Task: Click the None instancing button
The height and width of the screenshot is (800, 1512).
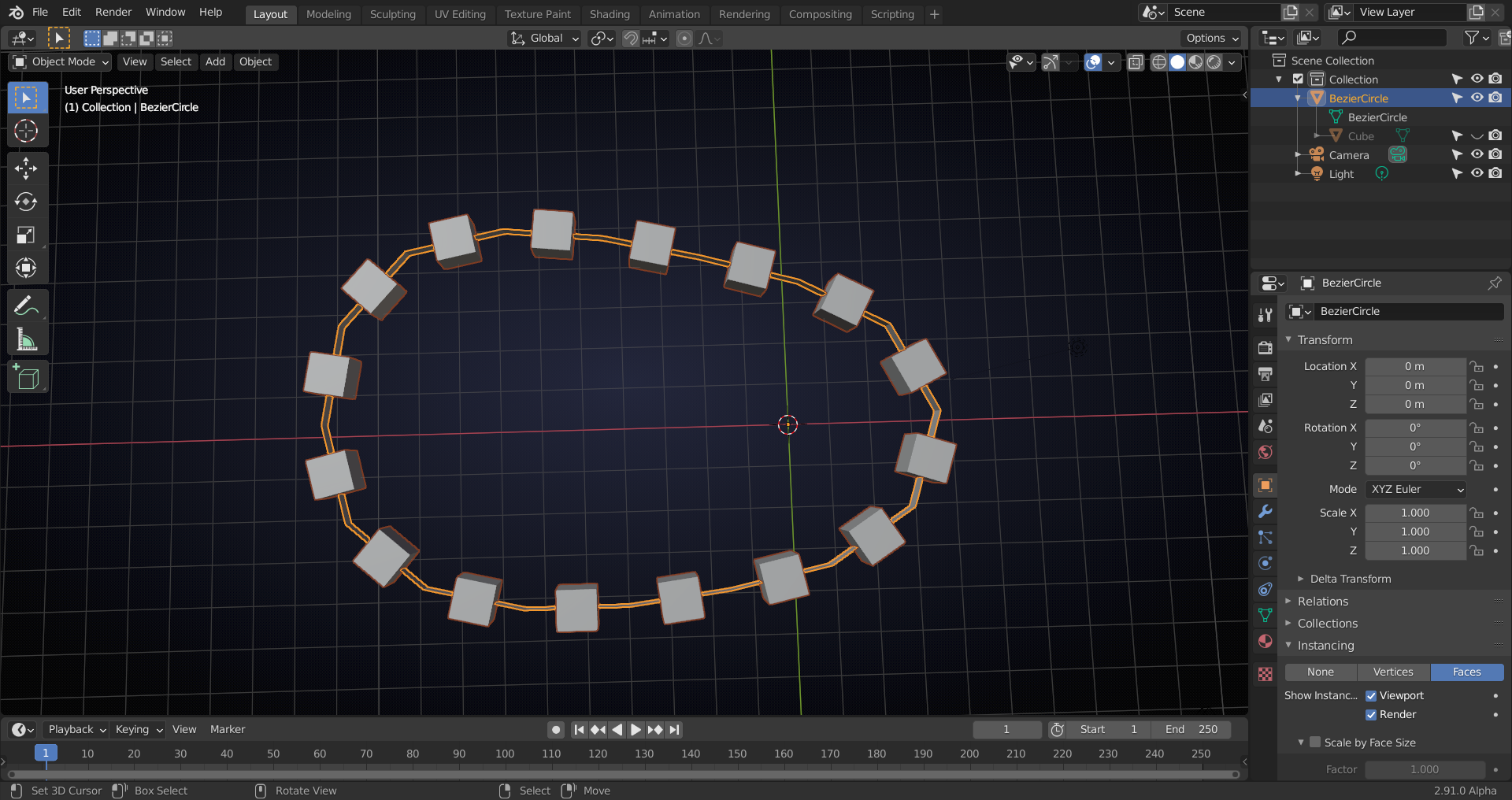Action: (x=1321, y=672)
